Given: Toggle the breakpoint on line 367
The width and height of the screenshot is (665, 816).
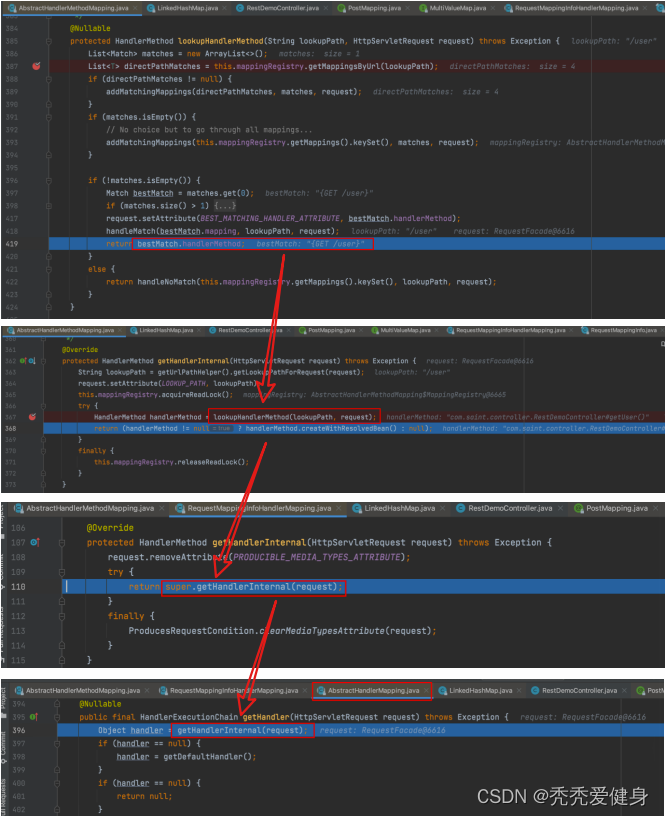Looking at the screenshot, I should (x=32, y=417).
